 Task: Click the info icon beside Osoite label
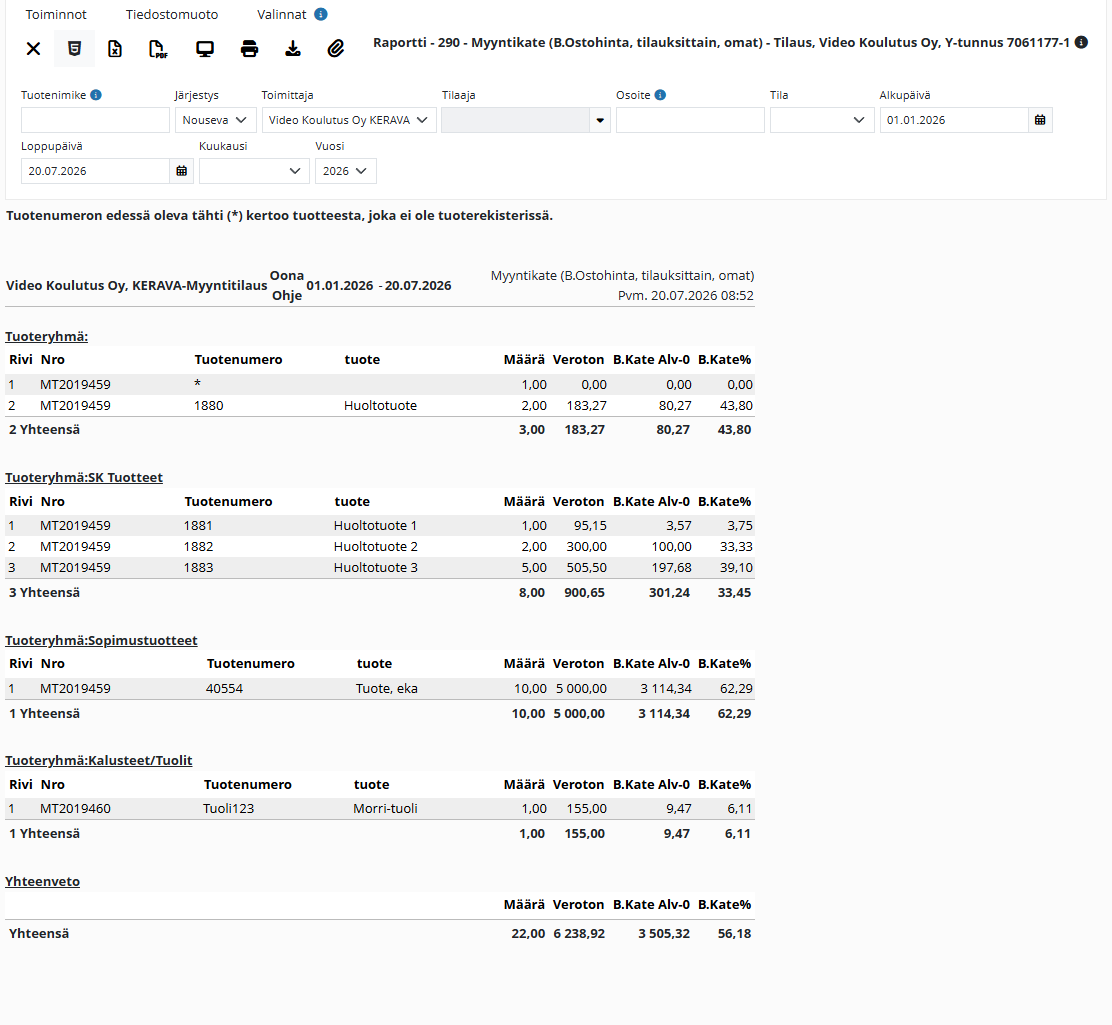(660, 95)
